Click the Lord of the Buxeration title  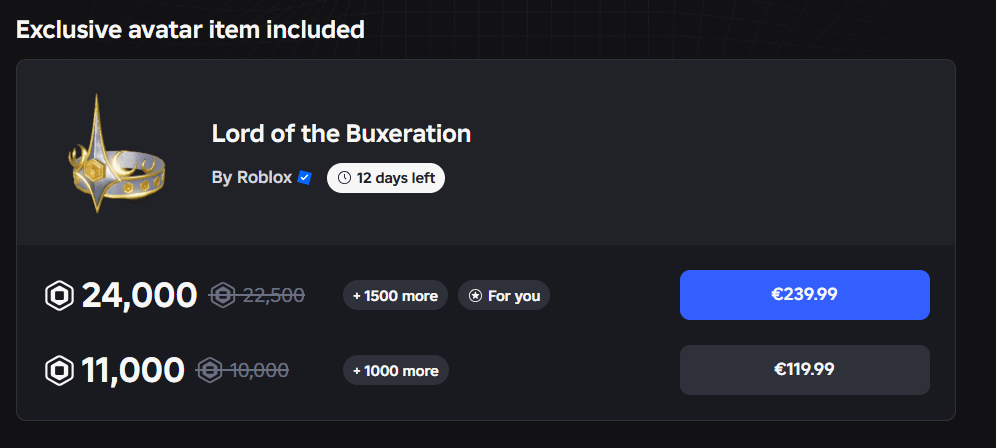(341, 133)
